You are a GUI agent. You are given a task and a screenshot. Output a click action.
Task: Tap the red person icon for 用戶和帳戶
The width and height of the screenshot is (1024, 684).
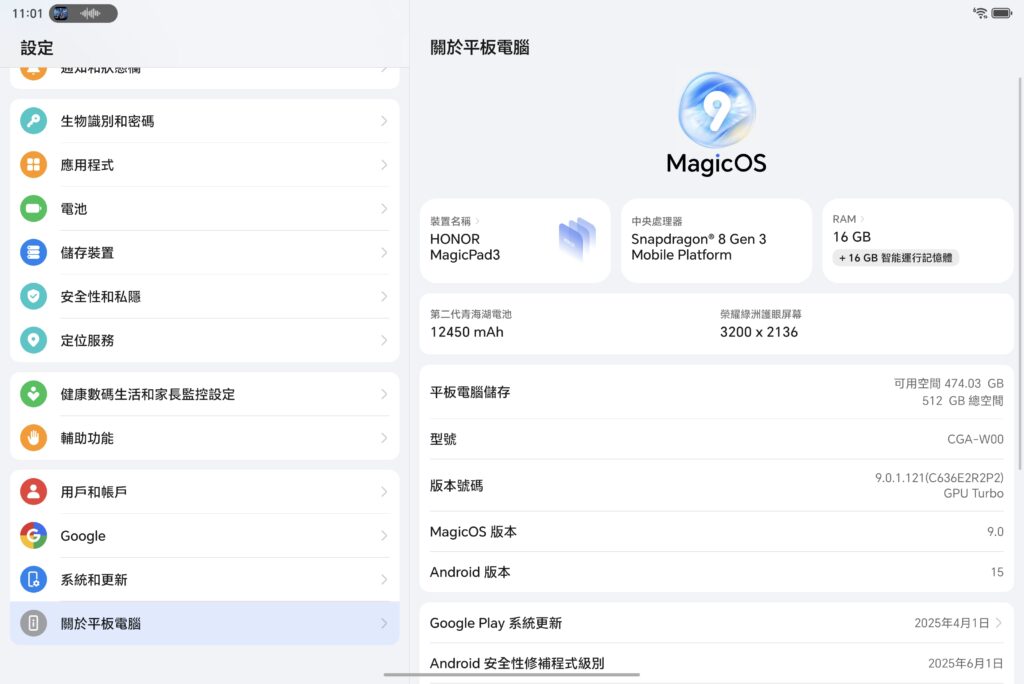coord(33,491)
